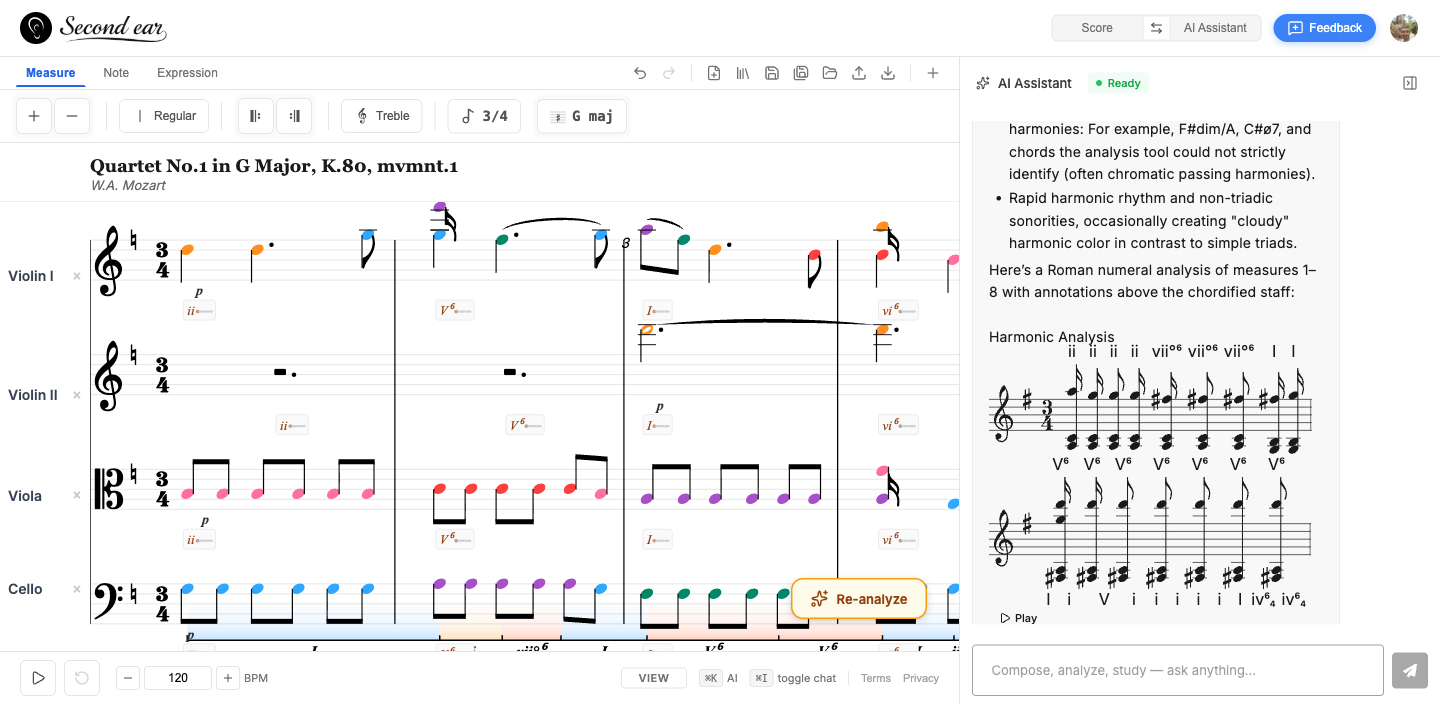Image resolution: width=1440 pixels, height=704 pixels.
Task: Insert a start repeat barline
Action: (x=255, y=116)
